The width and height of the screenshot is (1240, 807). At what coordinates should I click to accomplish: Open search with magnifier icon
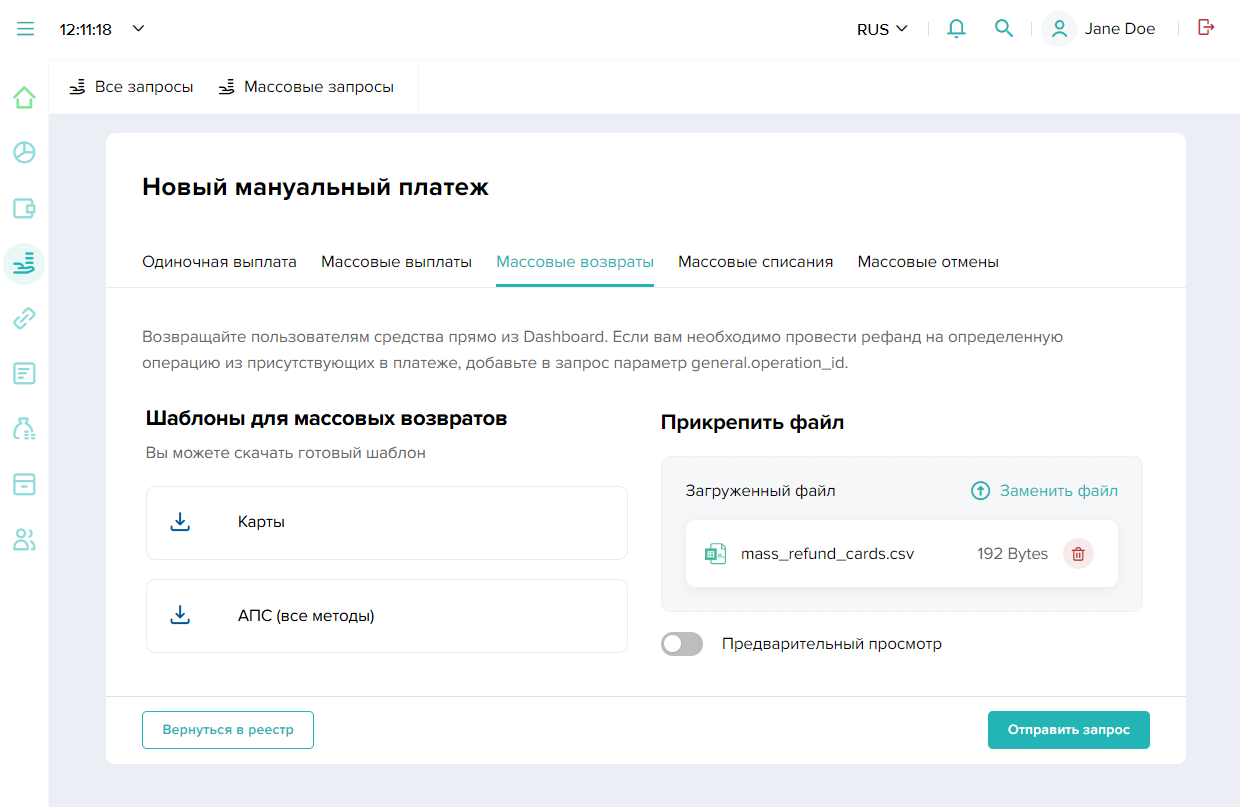[1003, 29]
